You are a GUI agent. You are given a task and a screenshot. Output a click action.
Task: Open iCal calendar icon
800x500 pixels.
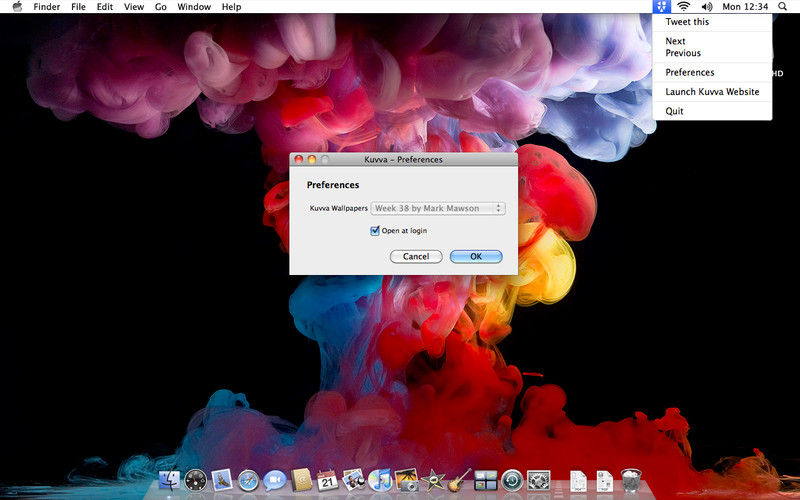pyautogui.click(x=328, y=480)
